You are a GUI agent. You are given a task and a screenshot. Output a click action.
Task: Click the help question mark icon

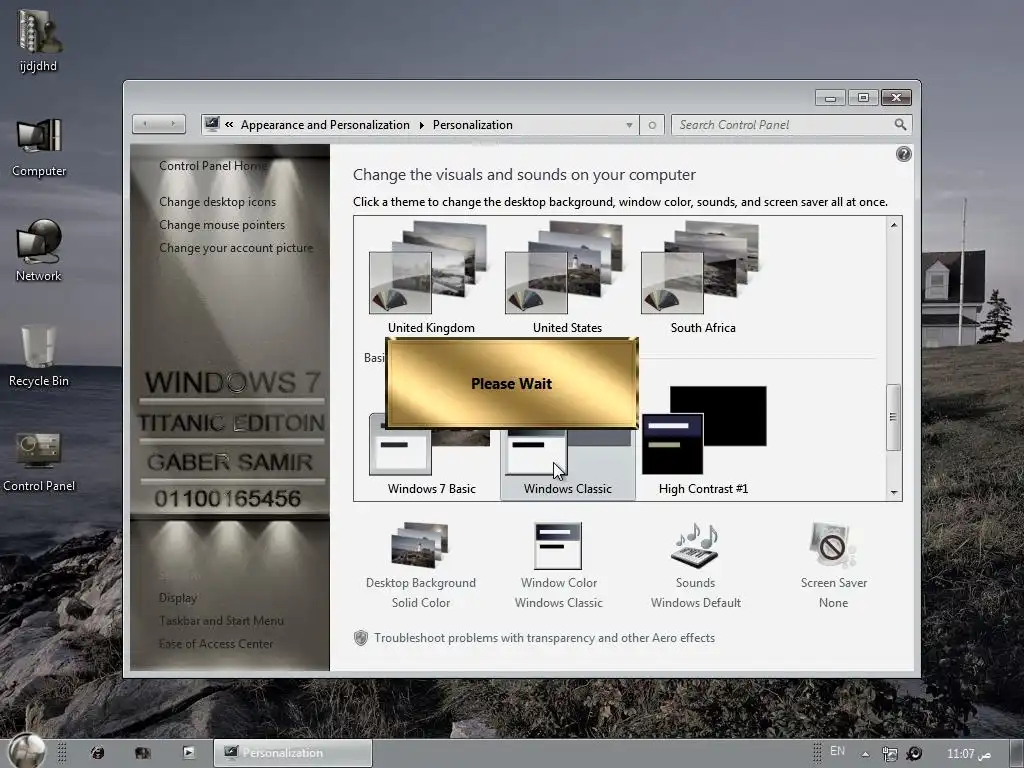pyautogui.click(x=904, y=154)
